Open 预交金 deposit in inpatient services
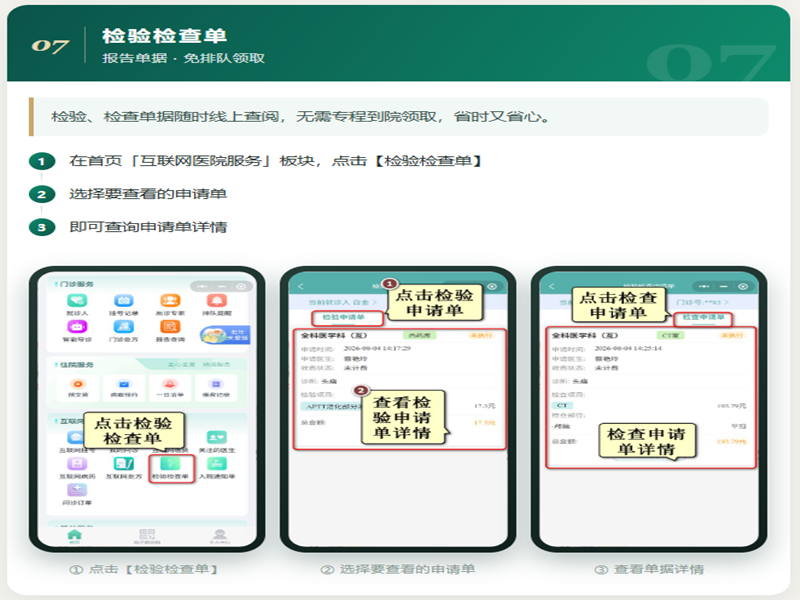 tap(78, 388)
